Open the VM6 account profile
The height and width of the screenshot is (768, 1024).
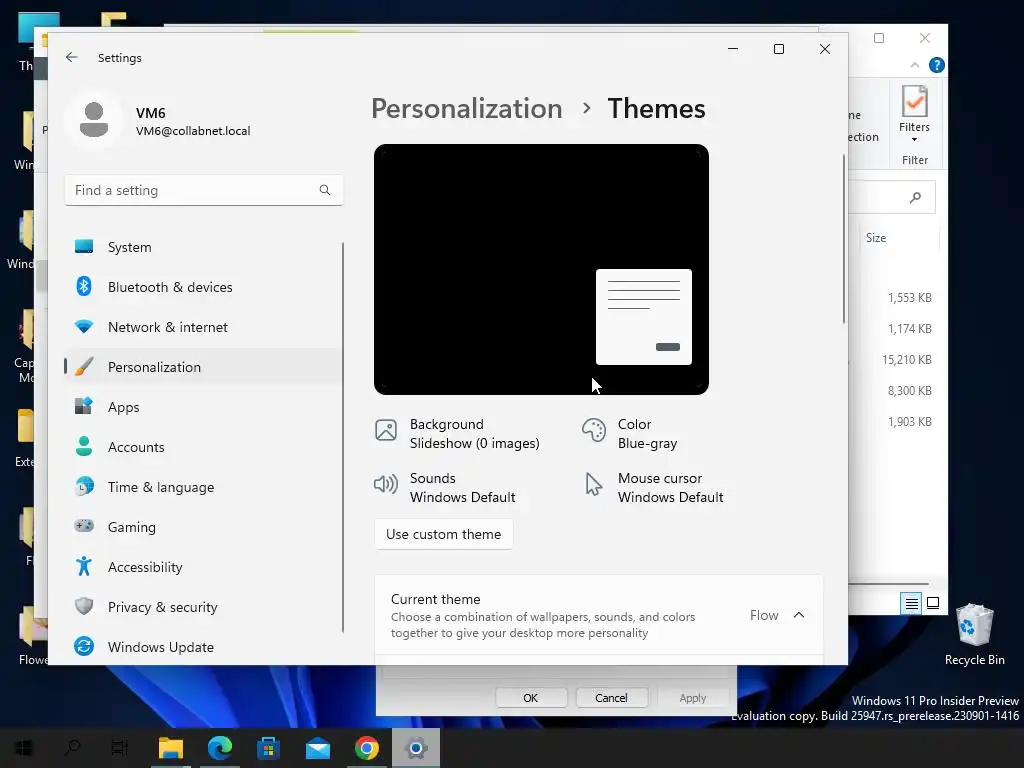pos(159,121)
